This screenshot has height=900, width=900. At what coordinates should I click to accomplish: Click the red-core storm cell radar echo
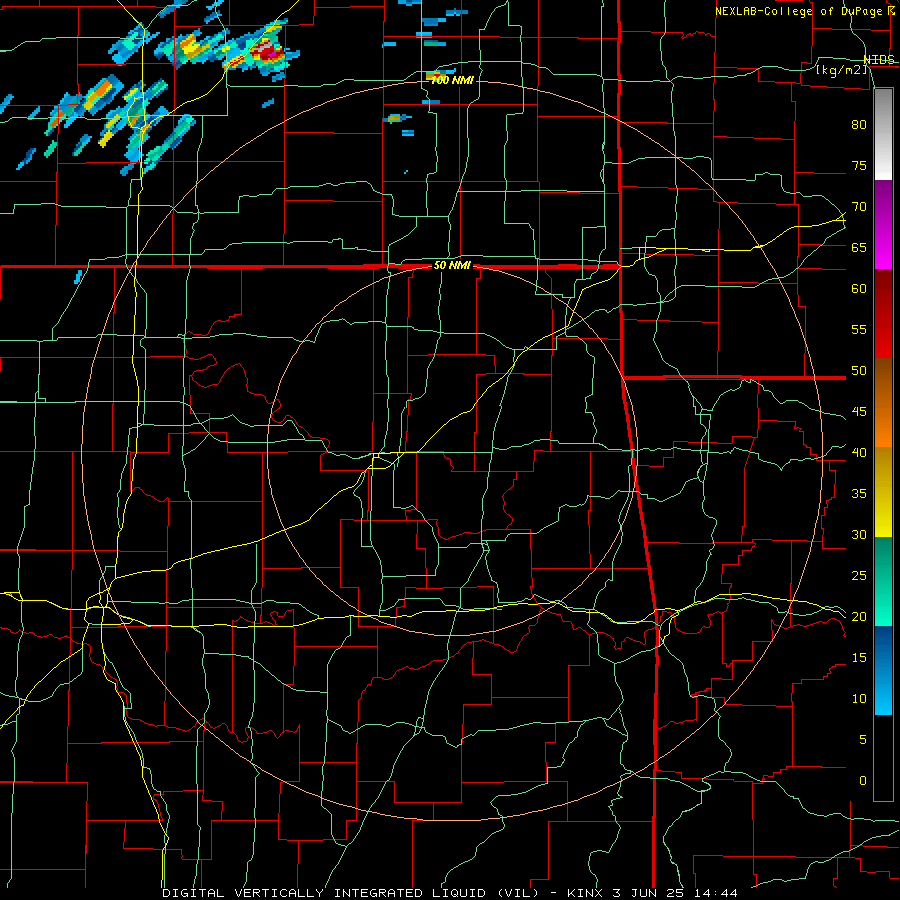tap(269, 52)
